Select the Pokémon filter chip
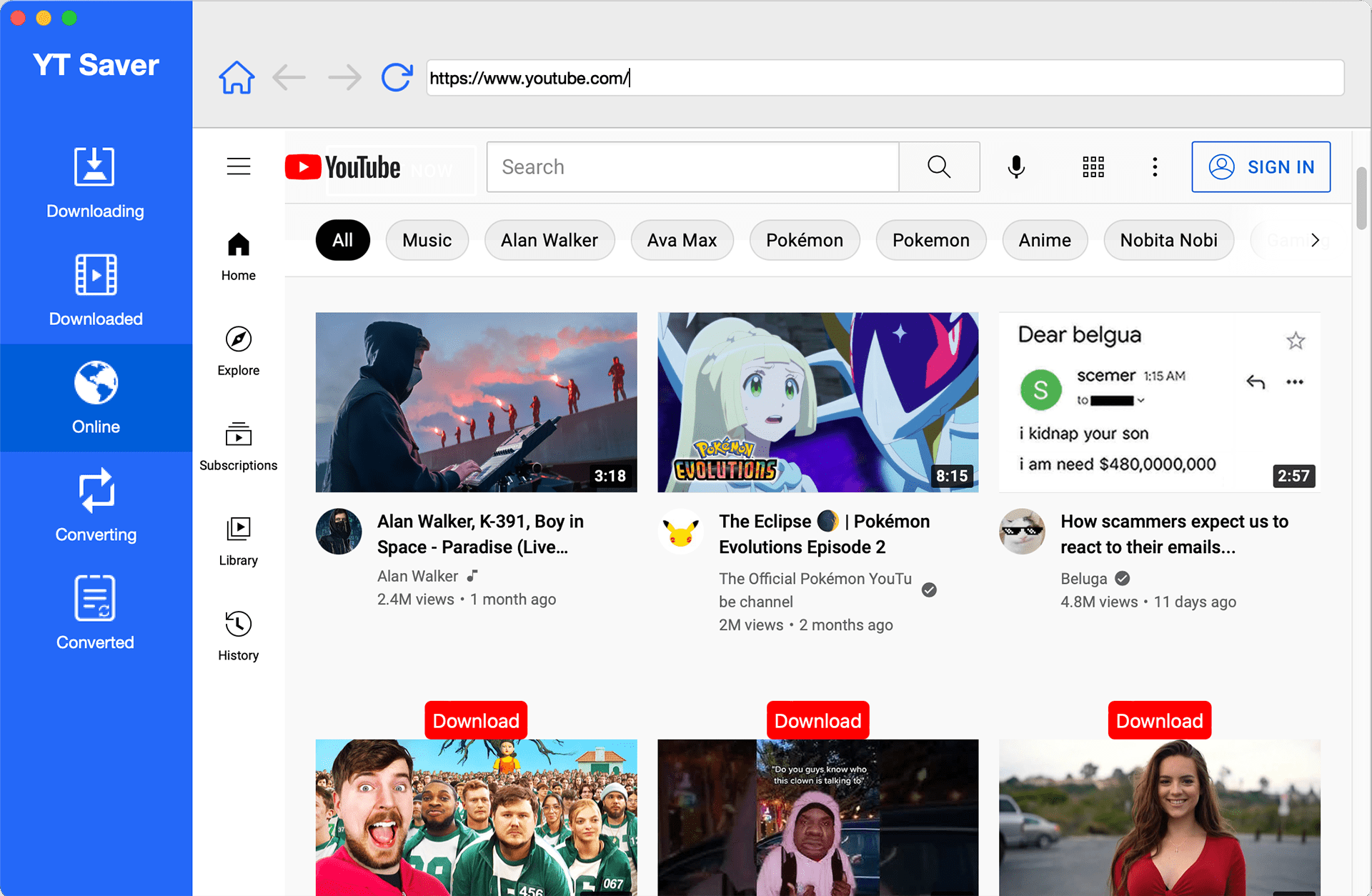The width and height of the screenshot is (1372, 896). [x=805, y=240]
